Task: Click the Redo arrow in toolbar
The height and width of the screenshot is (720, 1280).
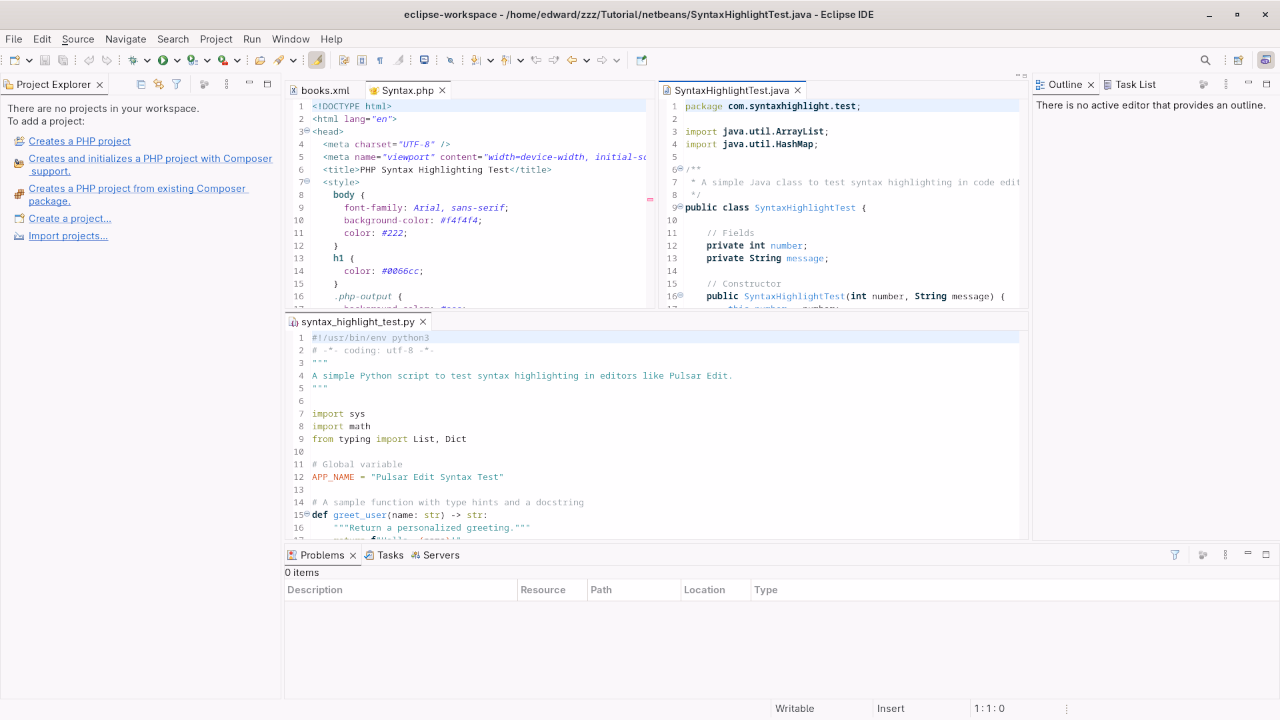Action: coord(107,60)
